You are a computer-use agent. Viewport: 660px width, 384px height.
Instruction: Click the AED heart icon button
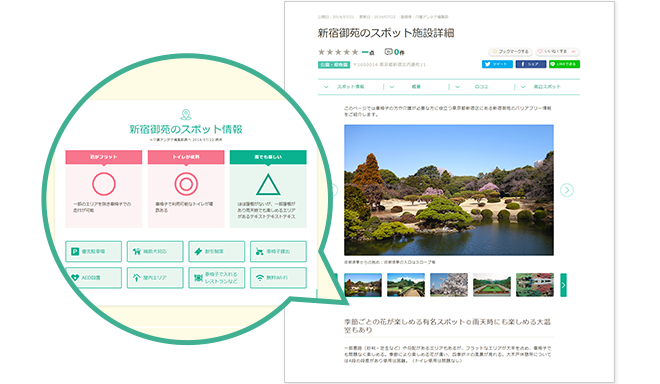[93, 278]
